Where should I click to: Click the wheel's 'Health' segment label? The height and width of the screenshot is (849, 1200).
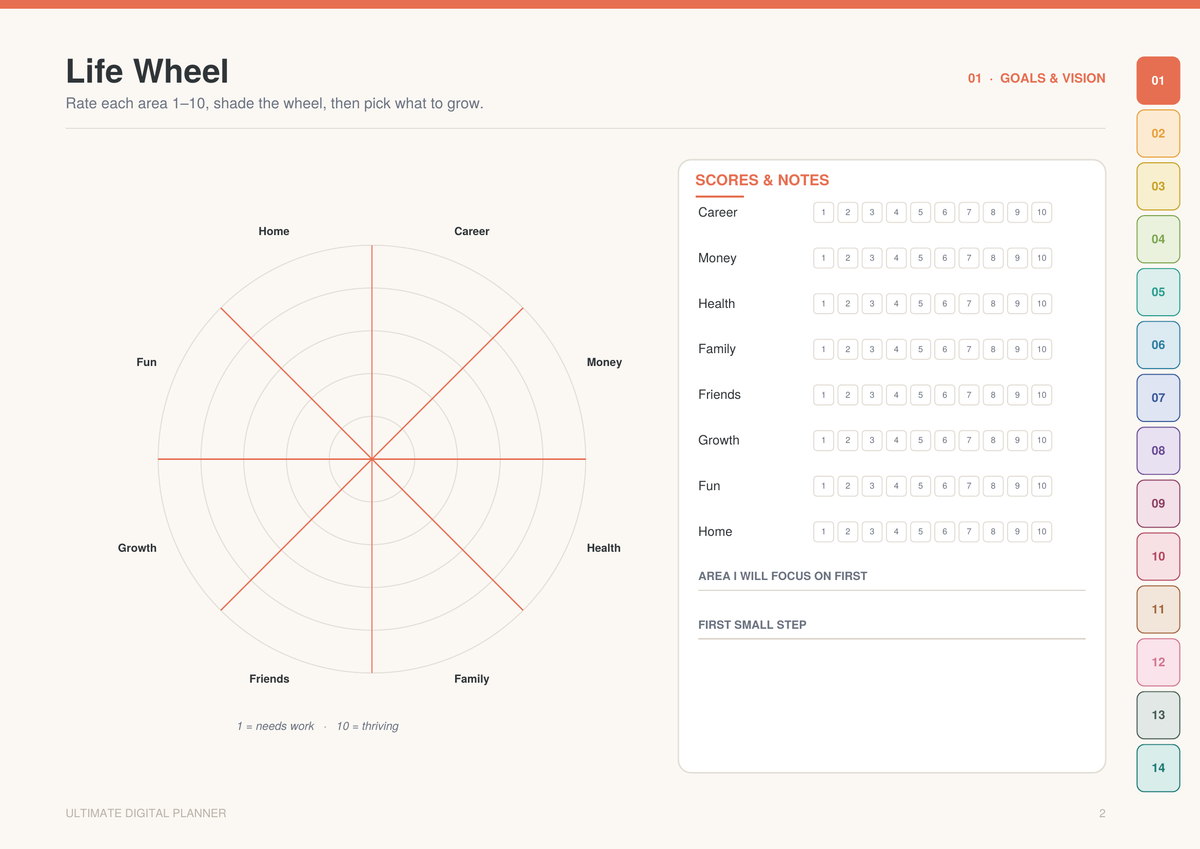click(604, 548)
